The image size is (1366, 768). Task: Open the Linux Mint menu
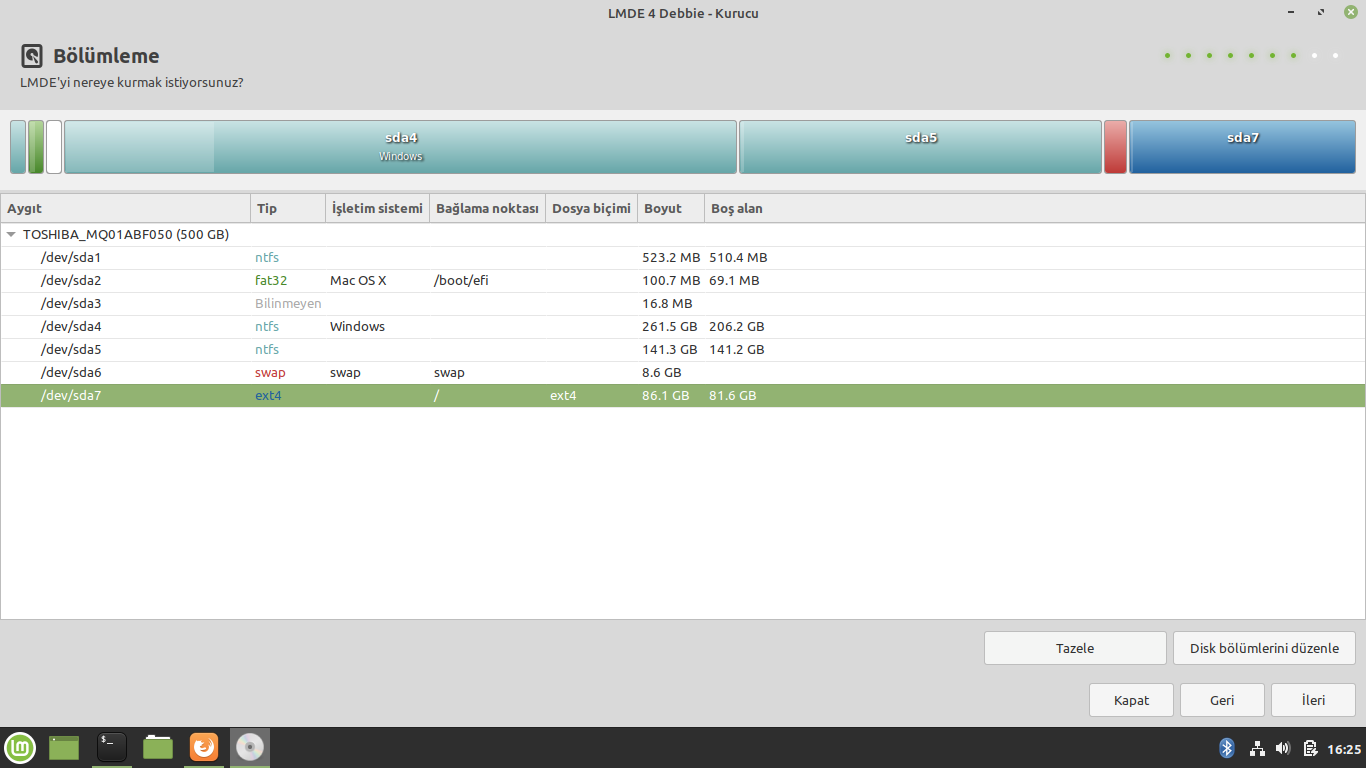[x=20, y=747]
